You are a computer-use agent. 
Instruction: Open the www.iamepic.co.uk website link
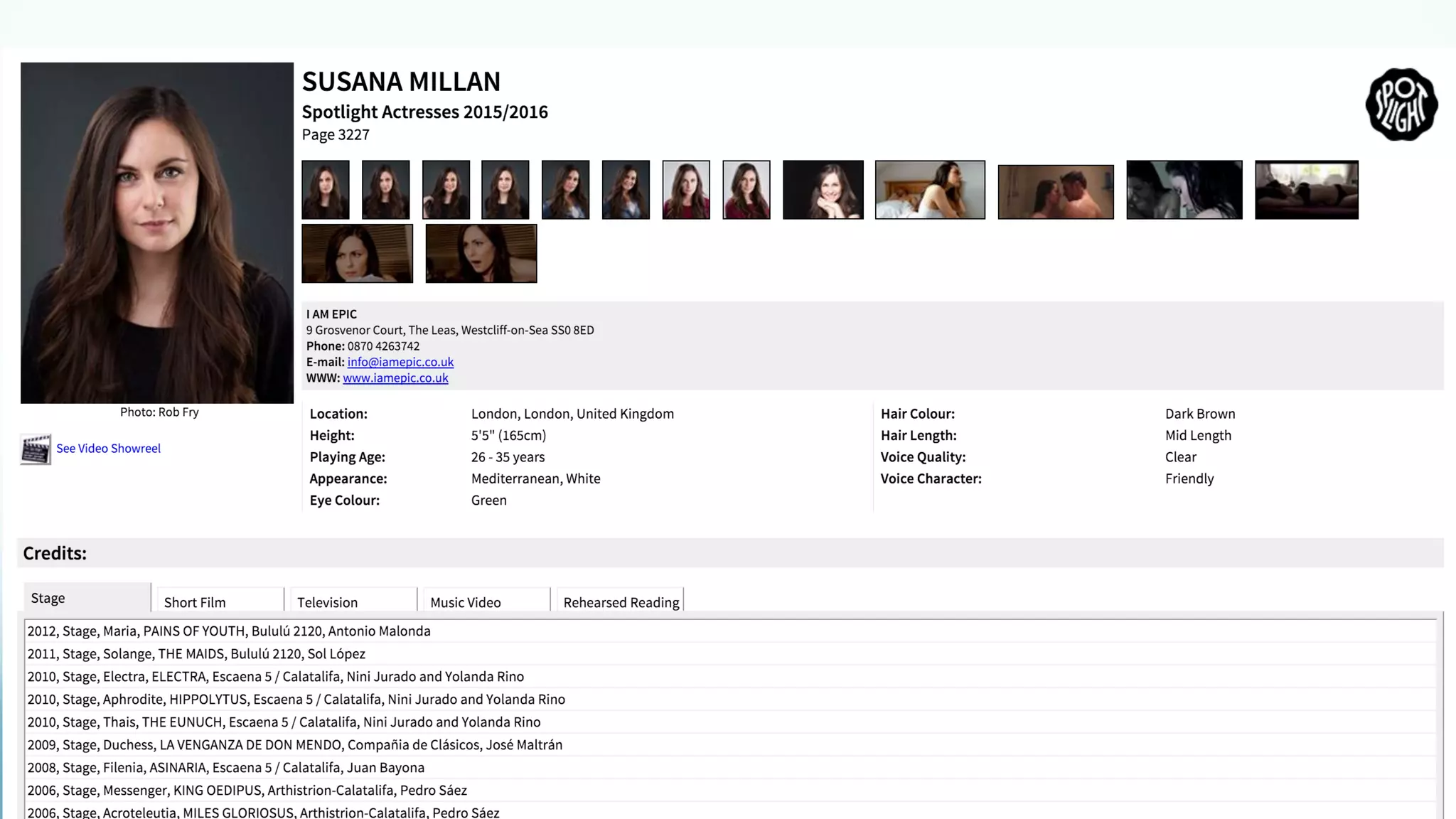(x=395, y=378)
